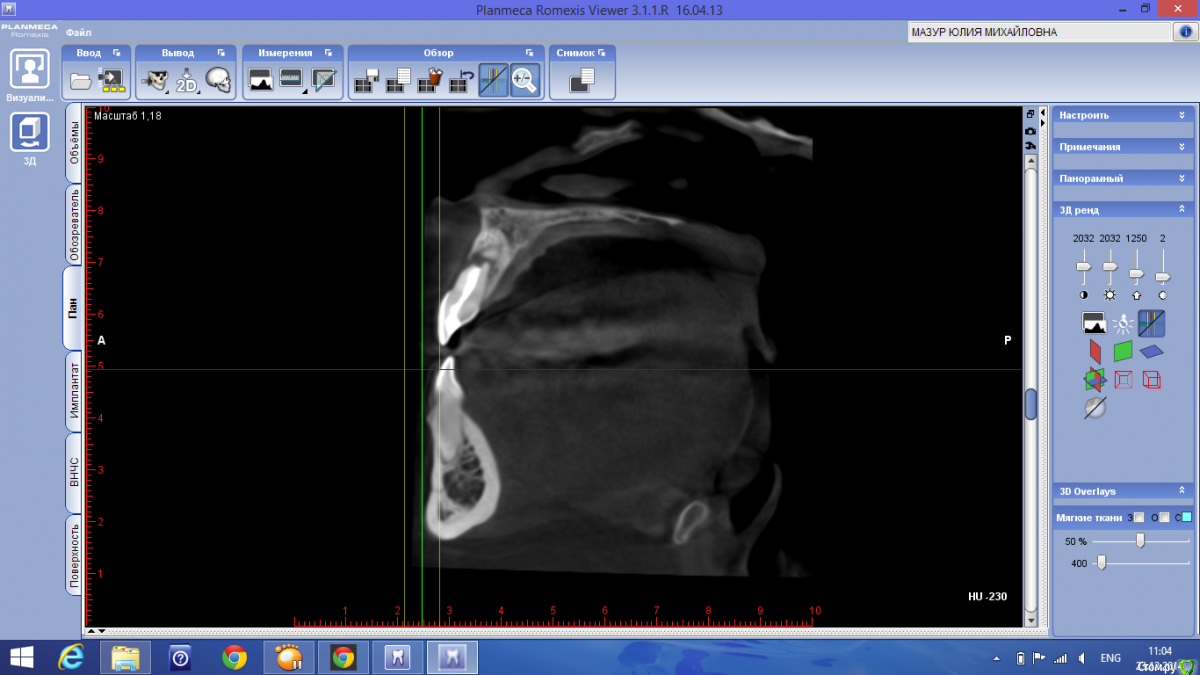Click the 2D export icon
This screenshot has width=1200, height=675.
pyautogui.click(x=187, y=80)
